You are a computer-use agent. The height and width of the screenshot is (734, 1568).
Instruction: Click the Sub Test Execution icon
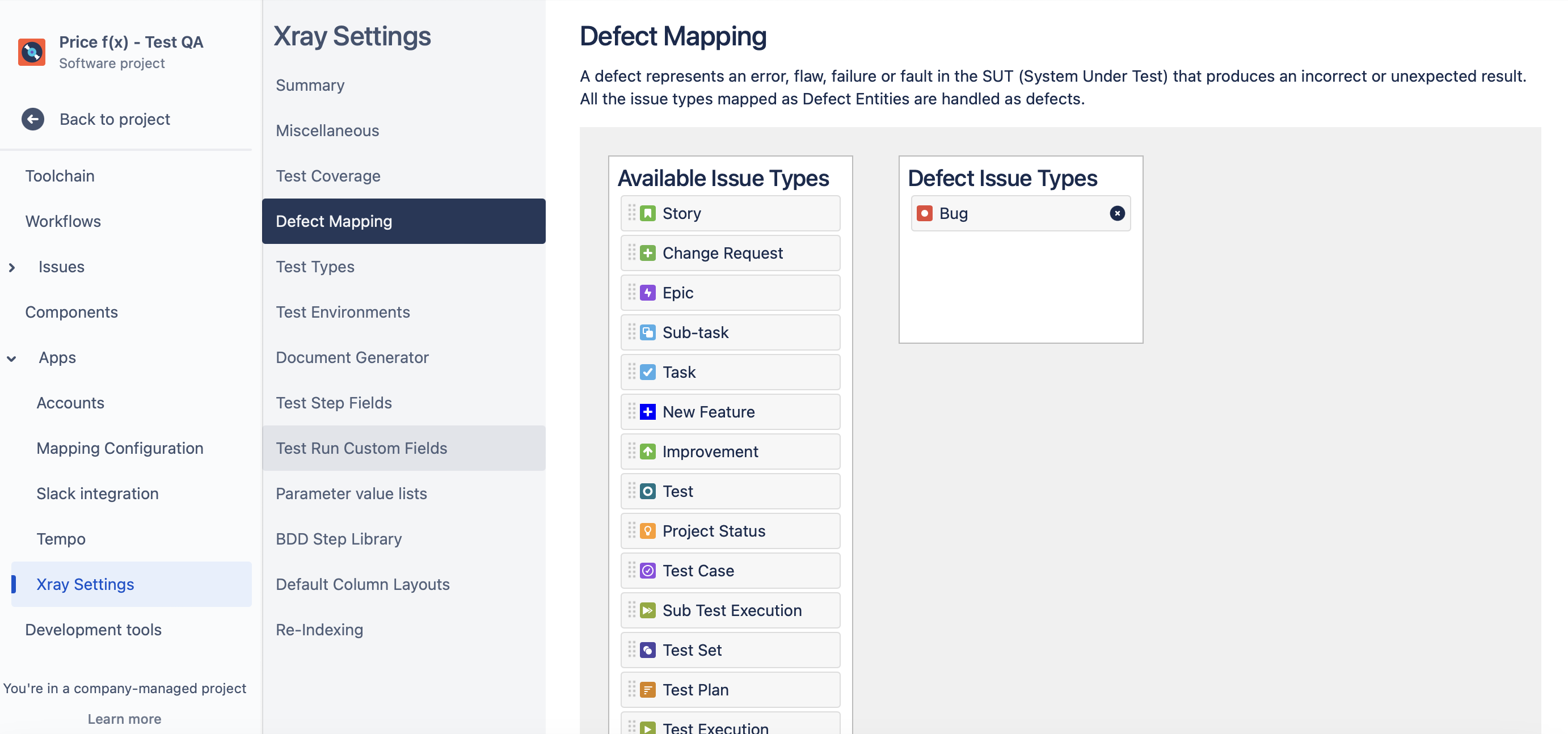(648, 610)
